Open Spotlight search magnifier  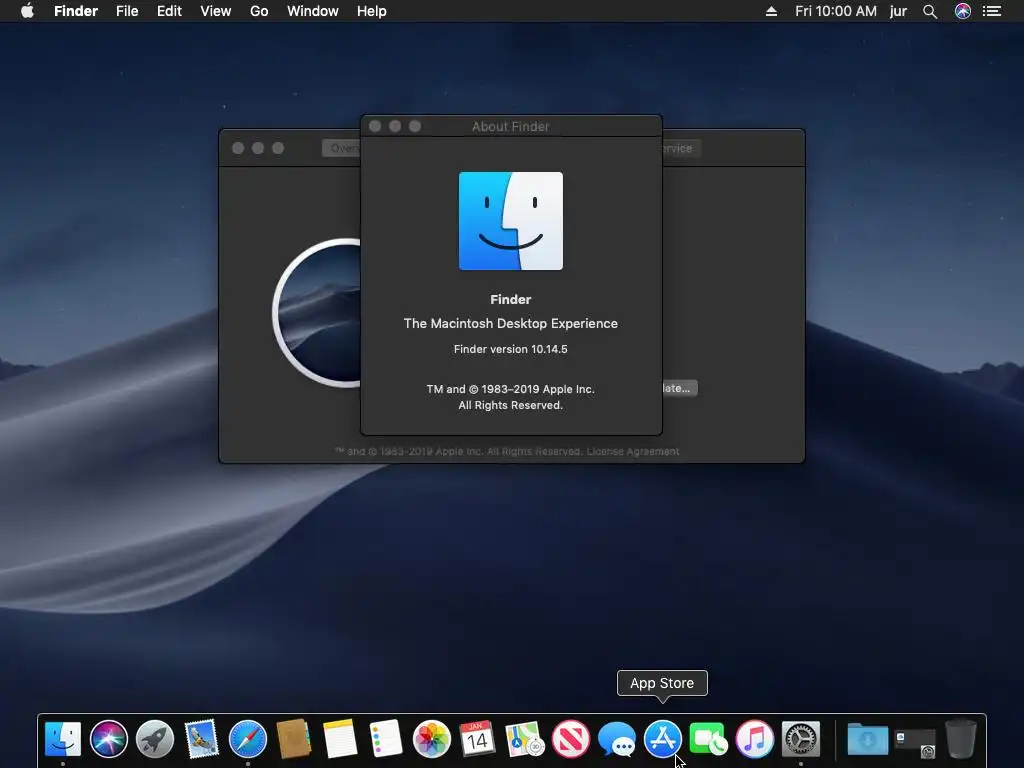click(930, 11)
